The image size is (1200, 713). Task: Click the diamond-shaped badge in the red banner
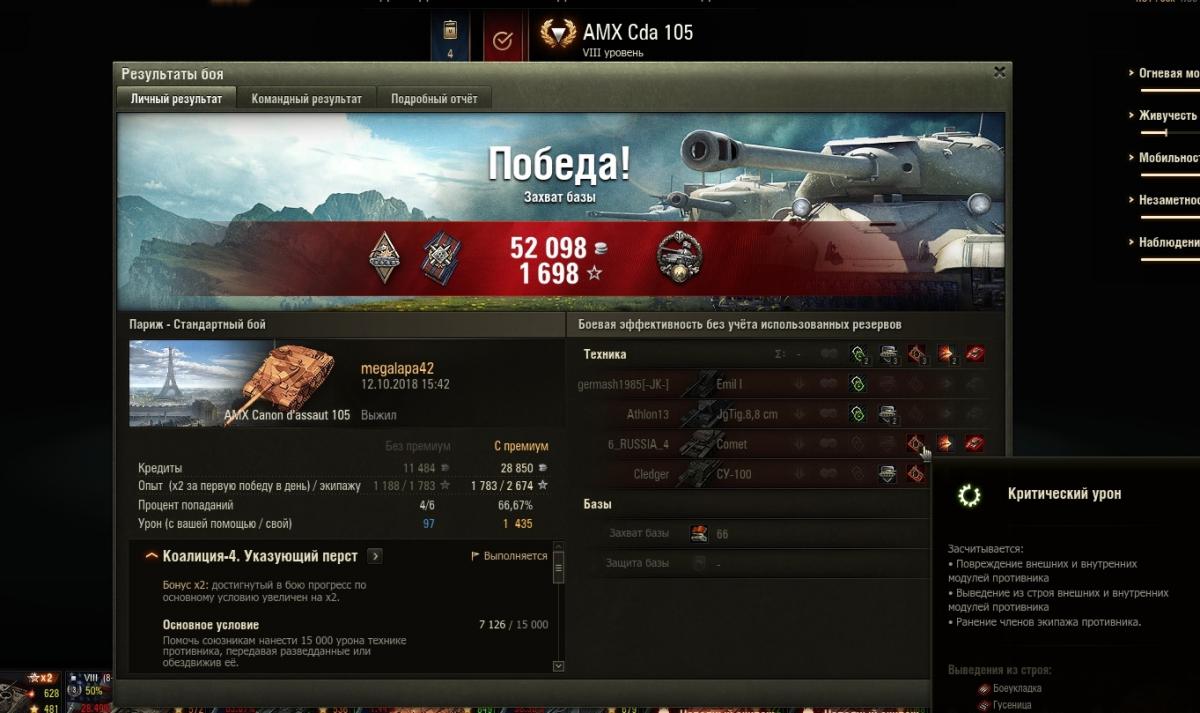[x=385, y=257]
